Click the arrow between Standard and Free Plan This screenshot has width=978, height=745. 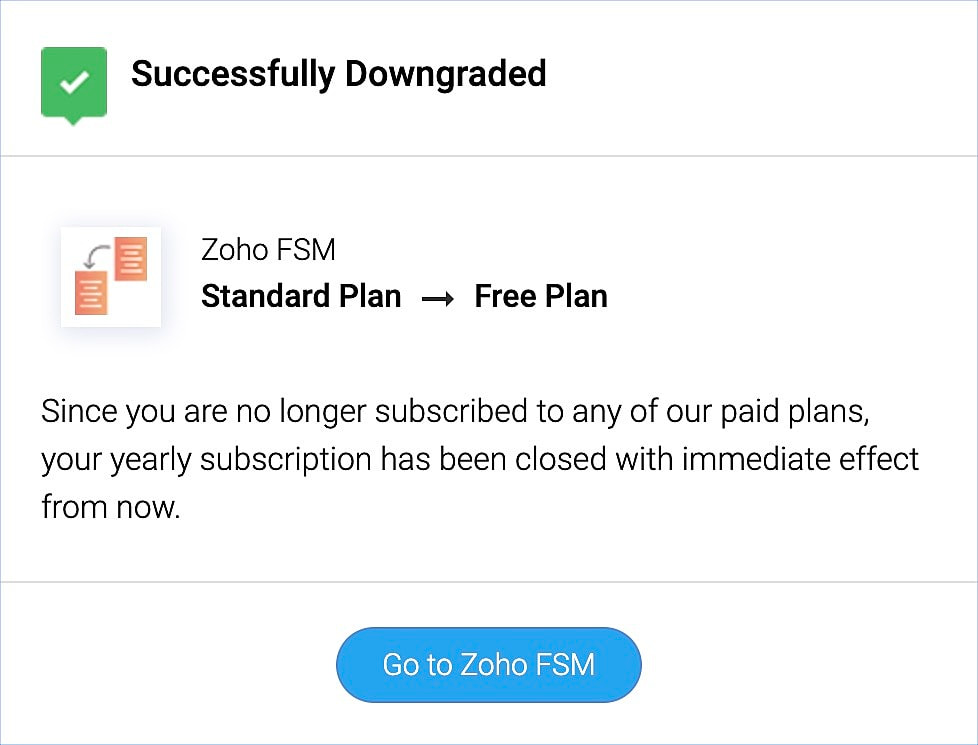point(438,298)
